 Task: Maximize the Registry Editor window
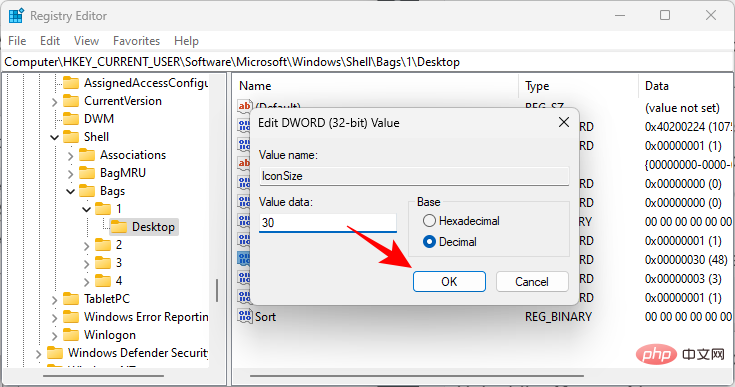point(665,15)
